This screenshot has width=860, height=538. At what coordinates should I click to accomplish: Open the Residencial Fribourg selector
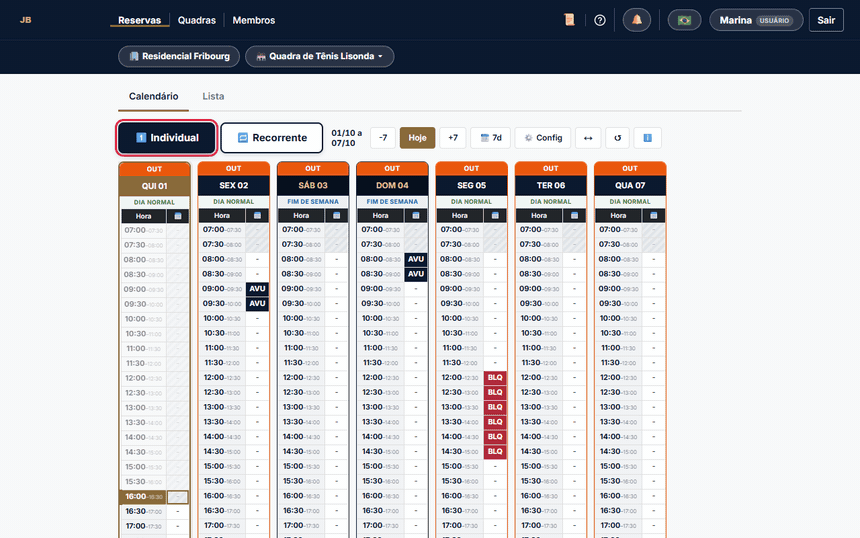[x=179, y=56]
